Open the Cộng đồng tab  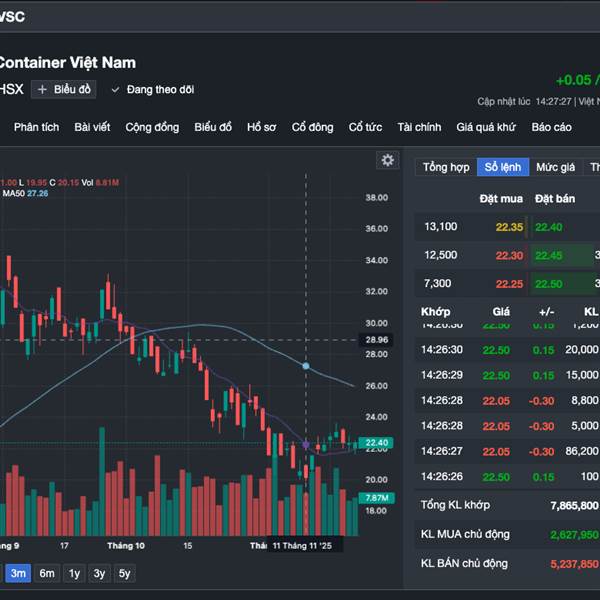coord(152,127)
